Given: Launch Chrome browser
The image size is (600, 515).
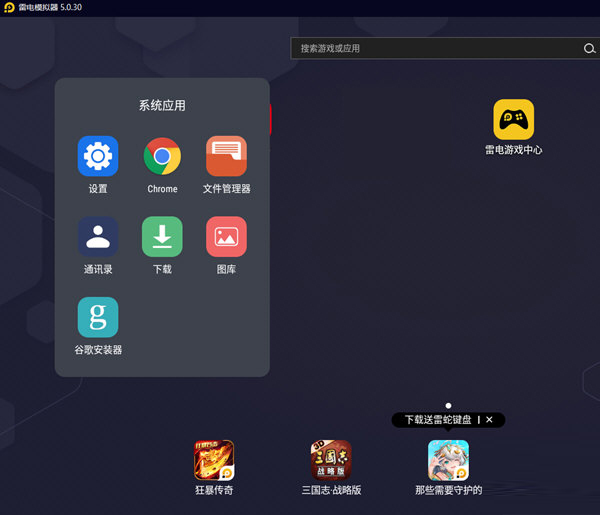Looking at the screenshot, I should point(162,156).
